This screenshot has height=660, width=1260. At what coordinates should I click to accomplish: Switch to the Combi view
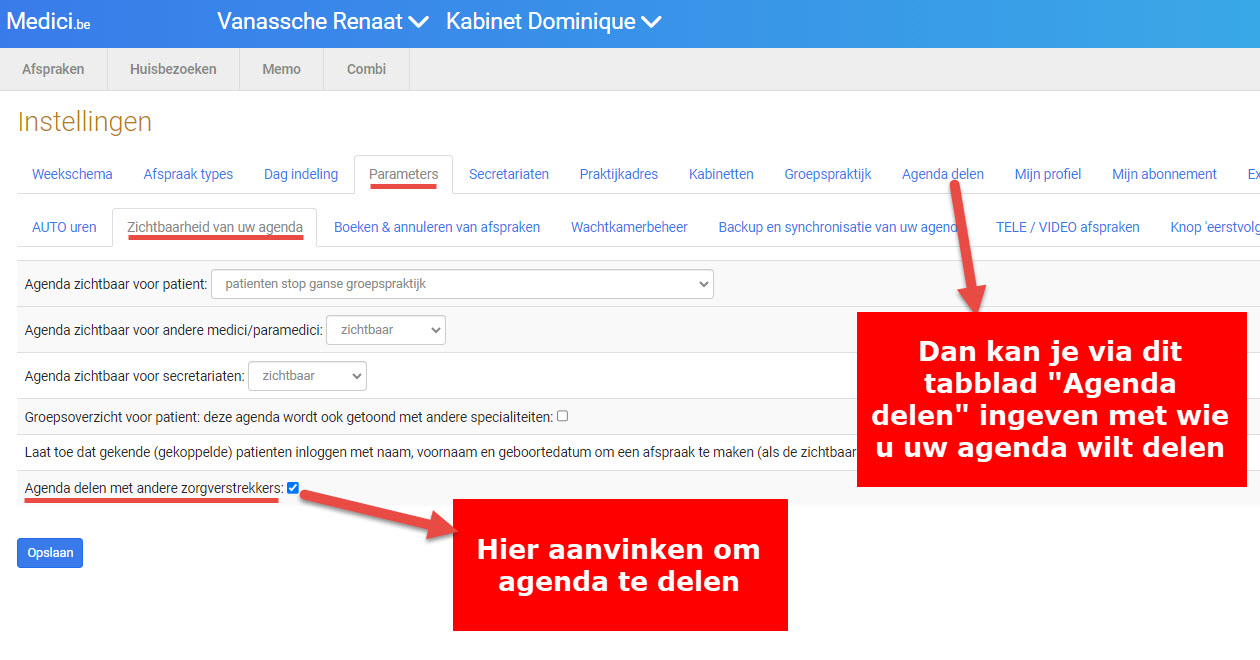click(366, 69)
